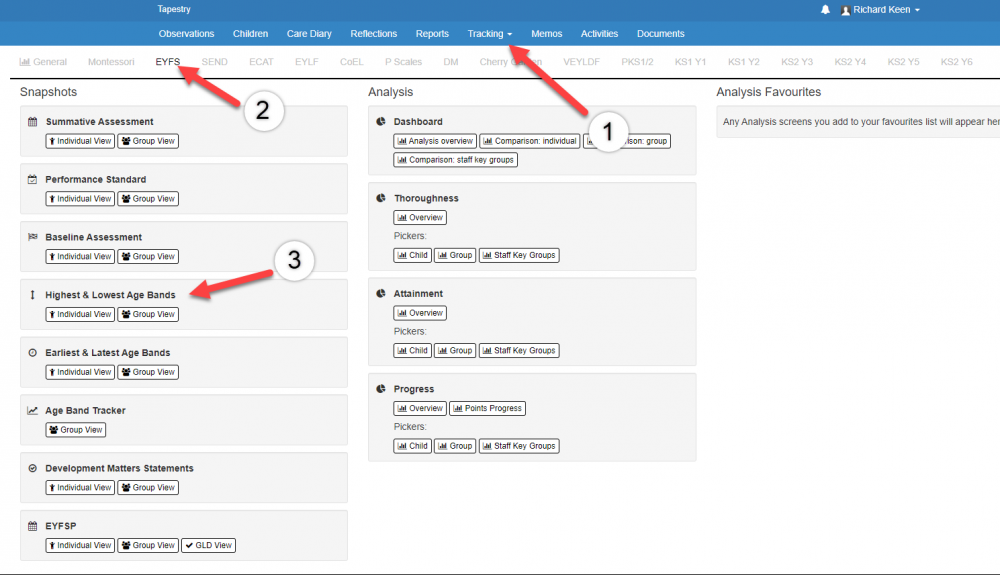This screenshot has height=575, width=1000.
Task: Open the EYLF tab
Action: click(x=306, y=62)
